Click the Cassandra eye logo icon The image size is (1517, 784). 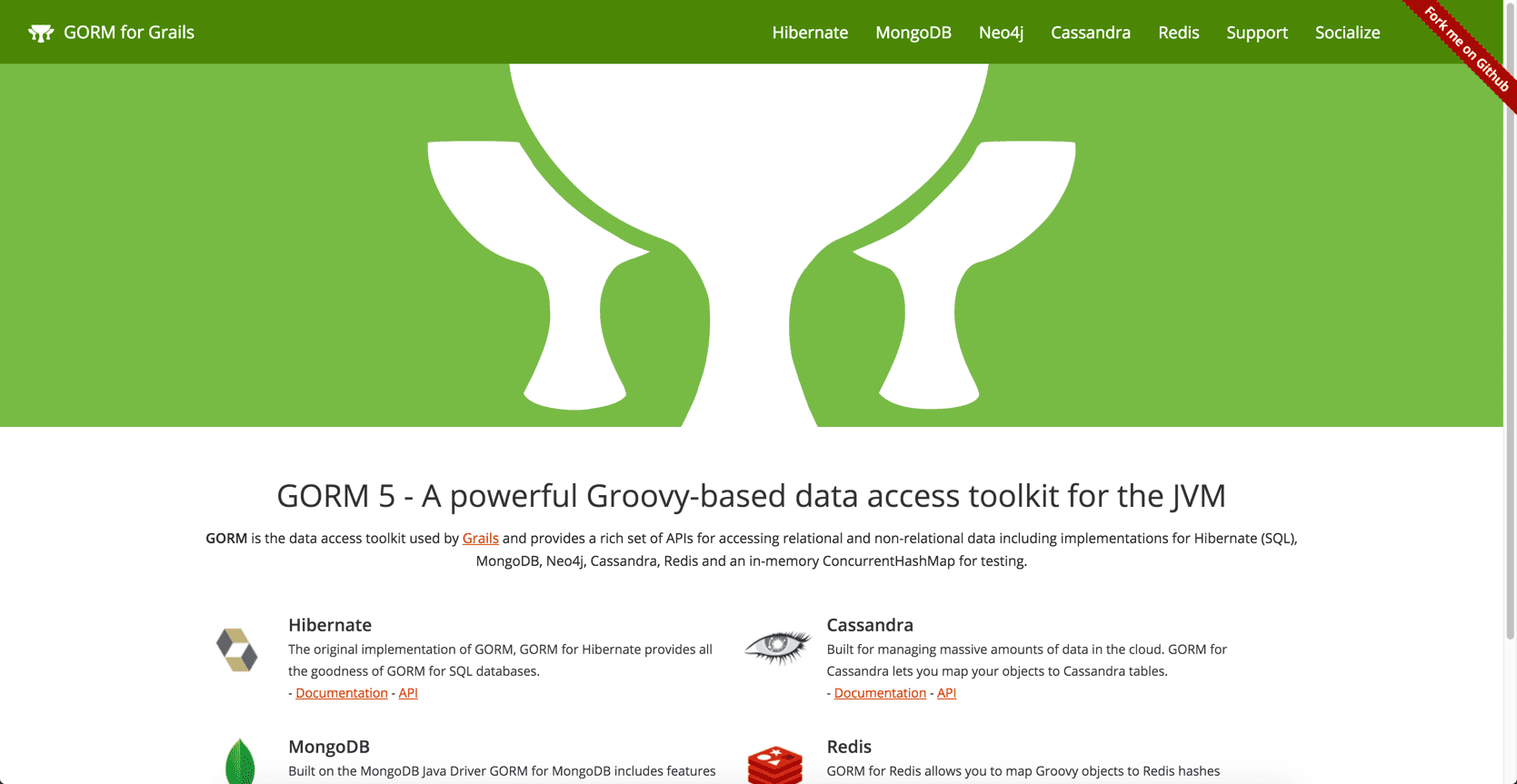pos(777,647)
